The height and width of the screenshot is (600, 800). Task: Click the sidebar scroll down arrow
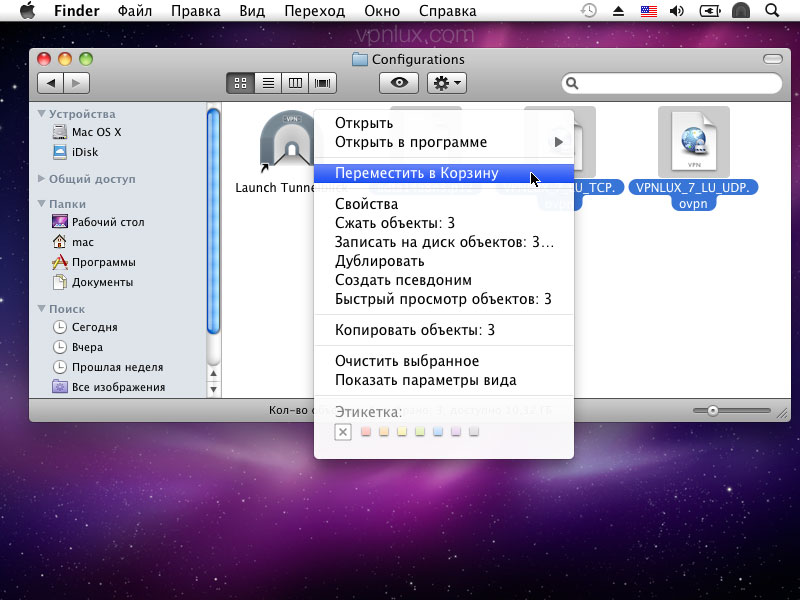[x=213, y=389]
